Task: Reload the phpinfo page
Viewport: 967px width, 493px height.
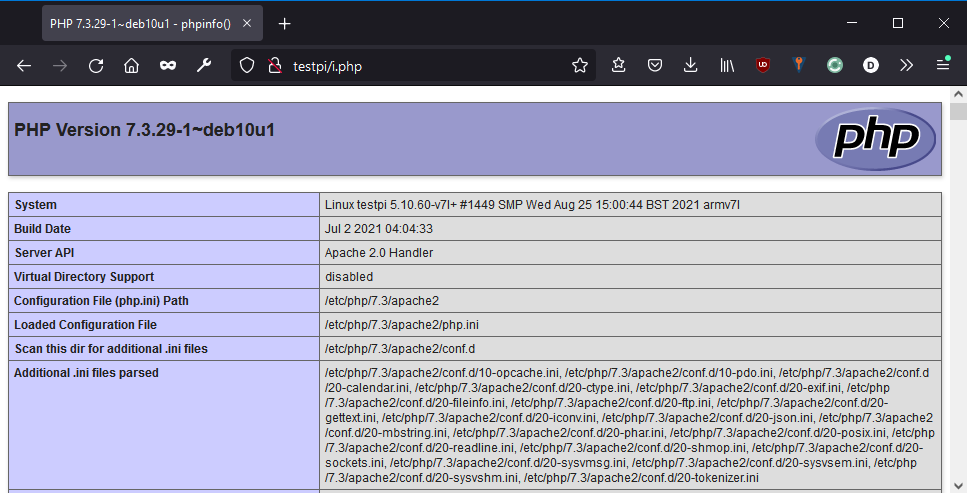Action: [x=96, y=65]
